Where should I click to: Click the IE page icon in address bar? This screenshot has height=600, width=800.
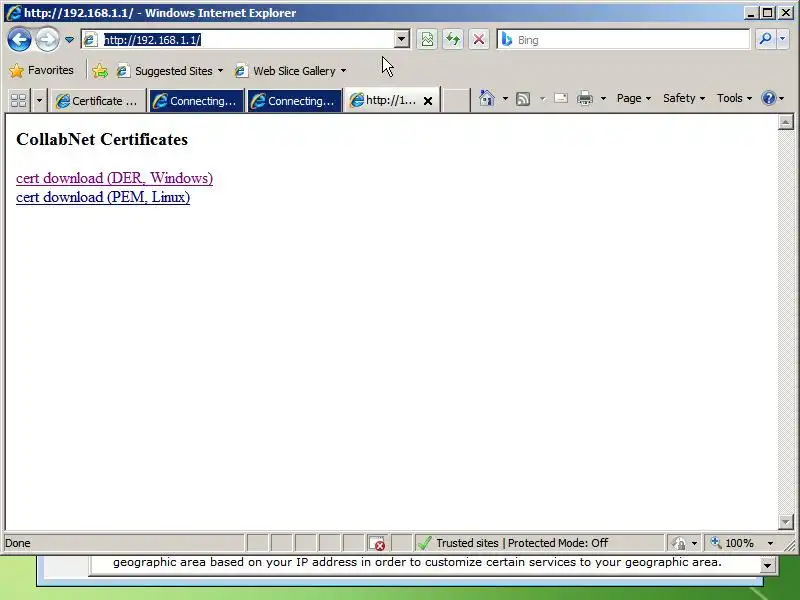pos(90,39)
